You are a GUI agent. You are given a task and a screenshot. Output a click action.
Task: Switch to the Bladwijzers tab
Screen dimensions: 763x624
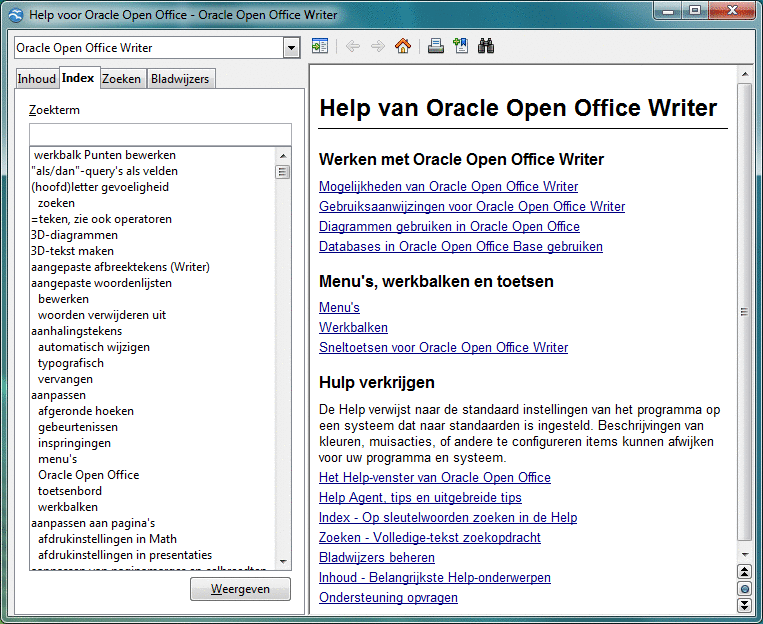[x=180, y=79]
